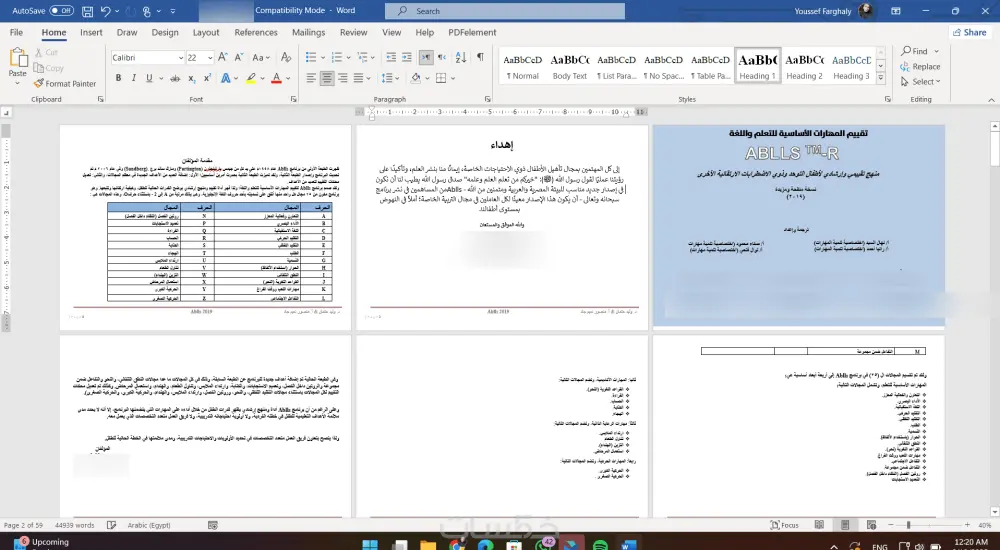Image resolution: width=1000 pixels, height=550 pixels.
Task: Align text to the left
Action: coord(311,78)
